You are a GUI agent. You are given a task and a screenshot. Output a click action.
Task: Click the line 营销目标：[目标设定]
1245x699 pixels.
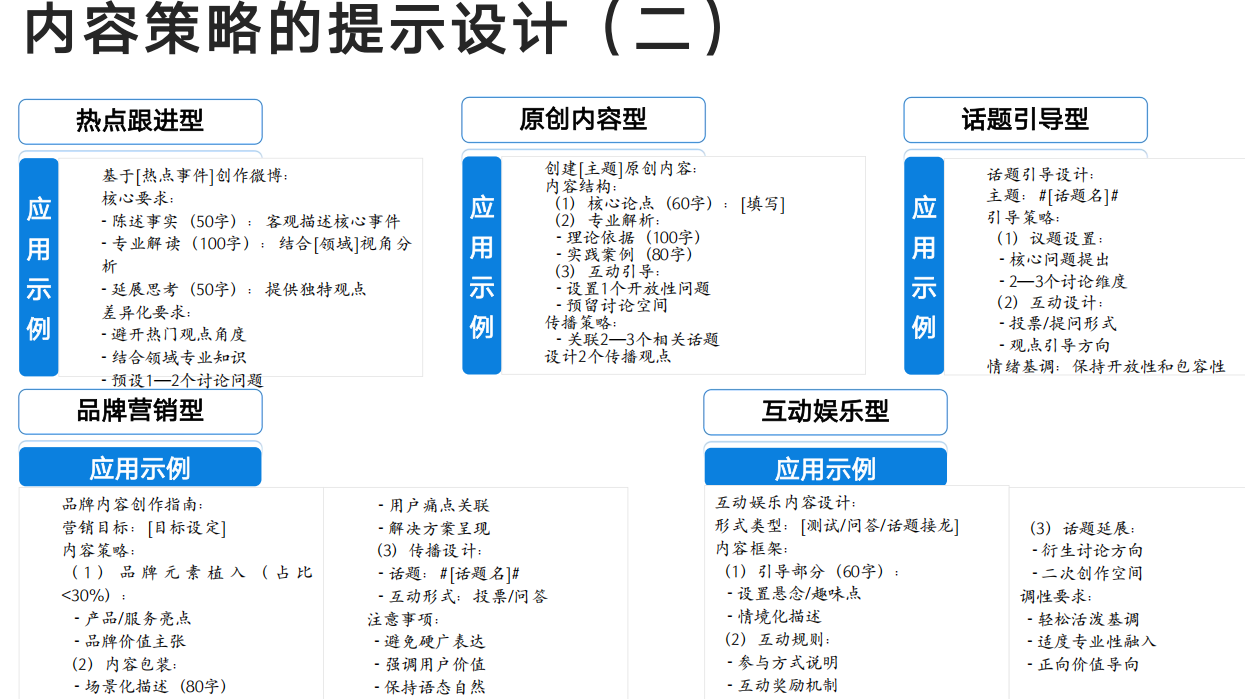tap(144, 528)
